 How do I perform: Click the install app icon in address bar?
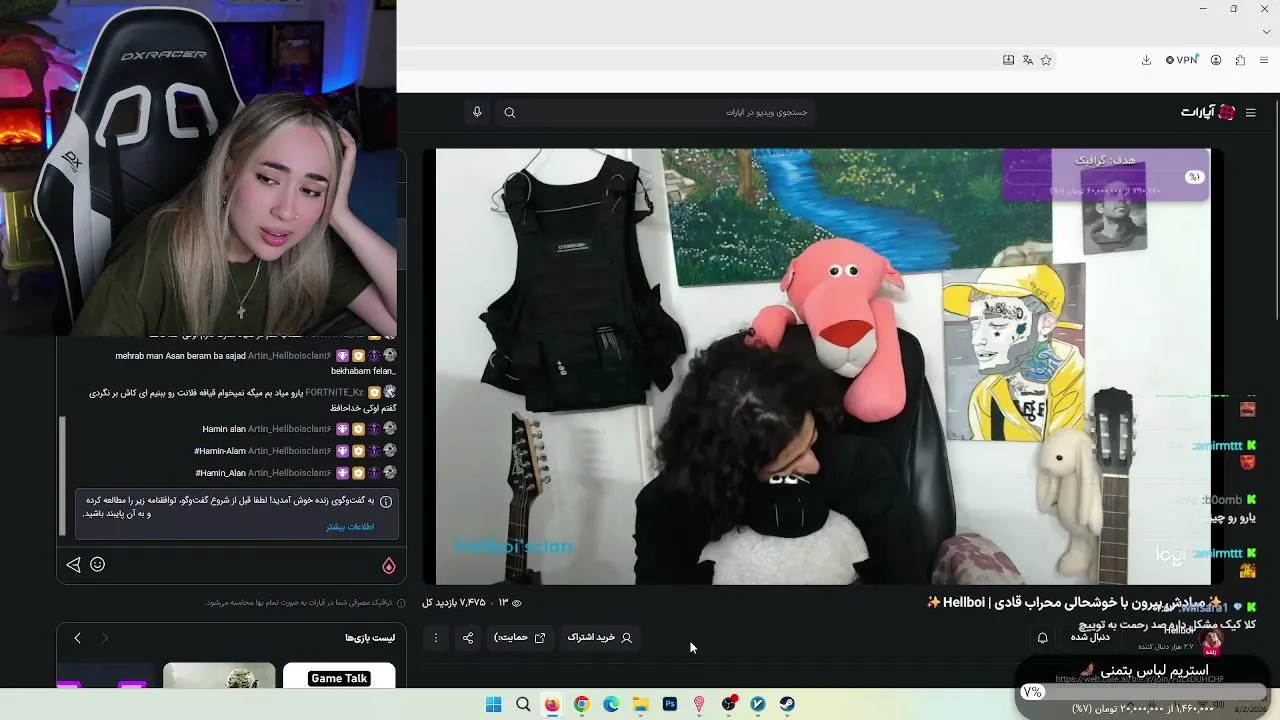point(1008,60)
